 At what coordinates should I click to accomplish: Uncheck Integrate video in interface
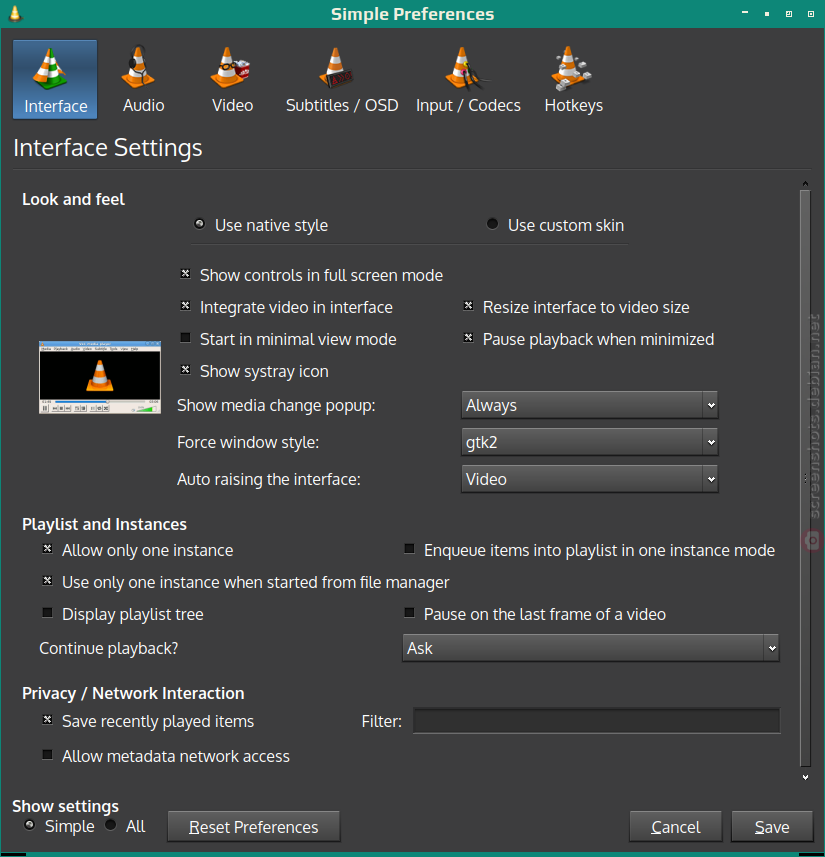click(x=185, y=306)
